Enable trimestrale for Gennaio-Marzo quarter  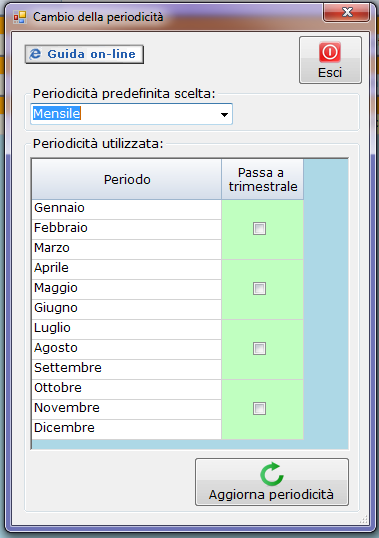259,229
